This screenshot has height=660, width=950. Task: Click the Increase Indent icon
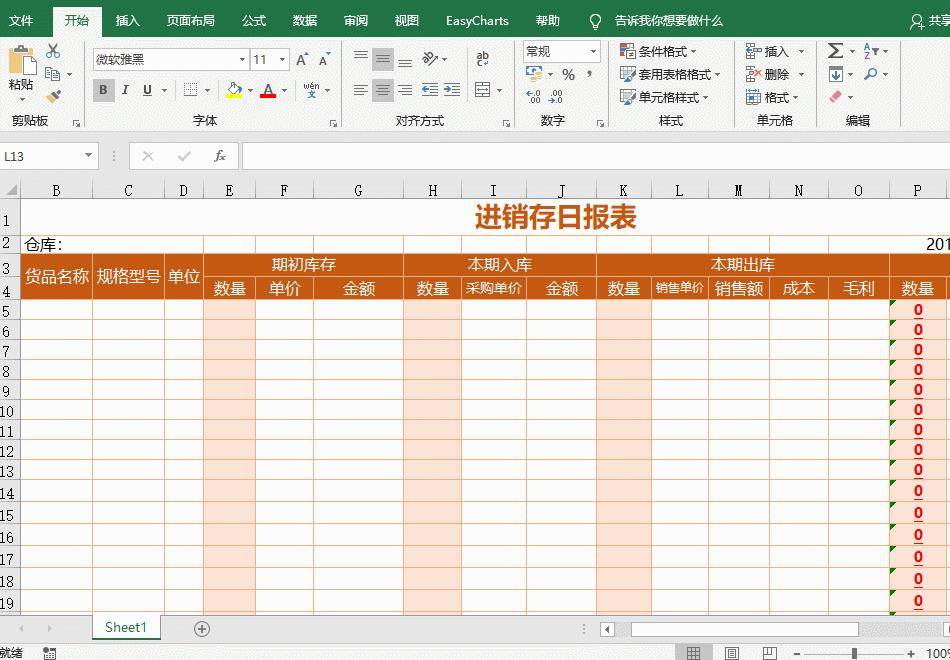coord(452,90)
